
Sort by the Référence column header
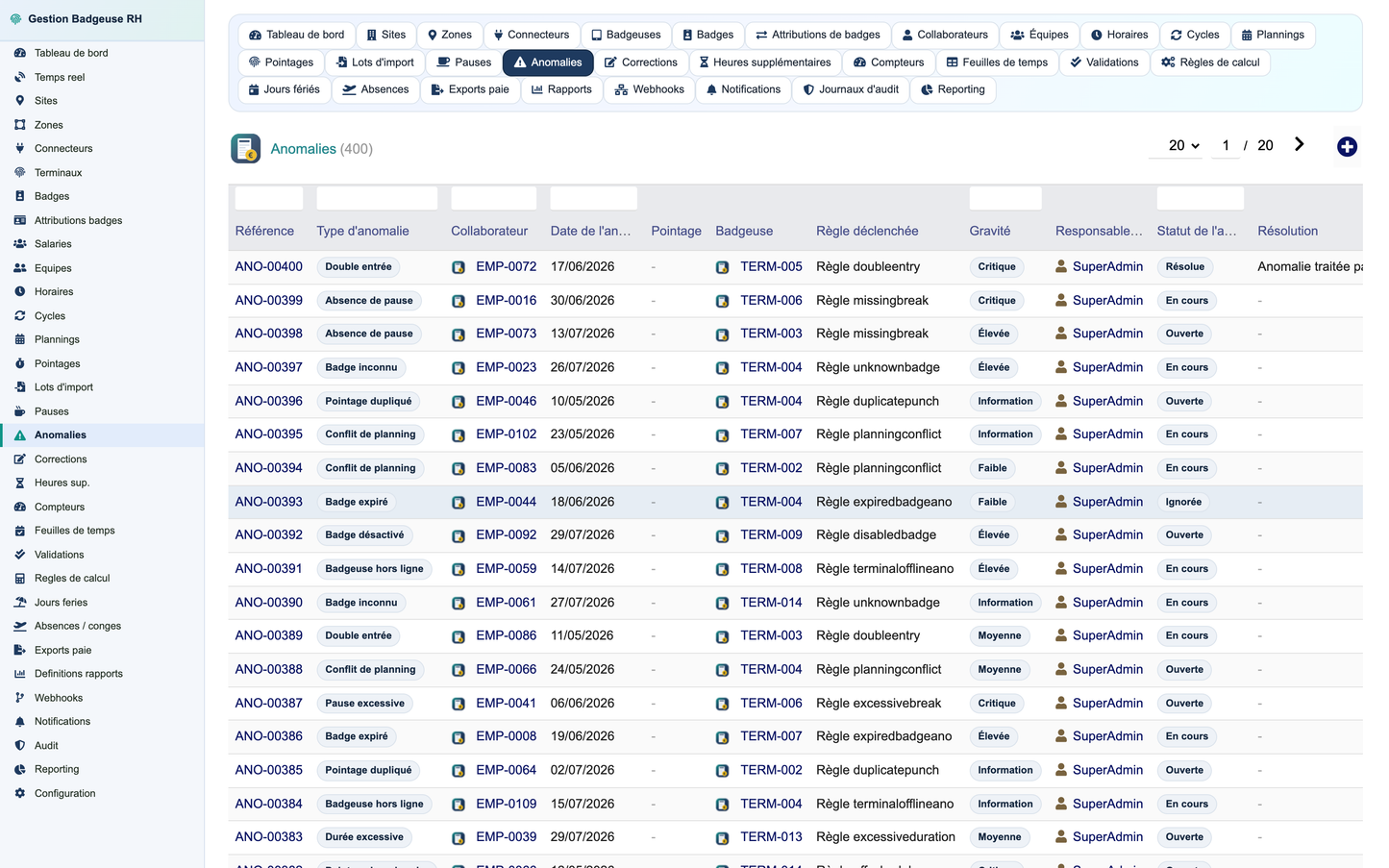(x=265, y=231)
